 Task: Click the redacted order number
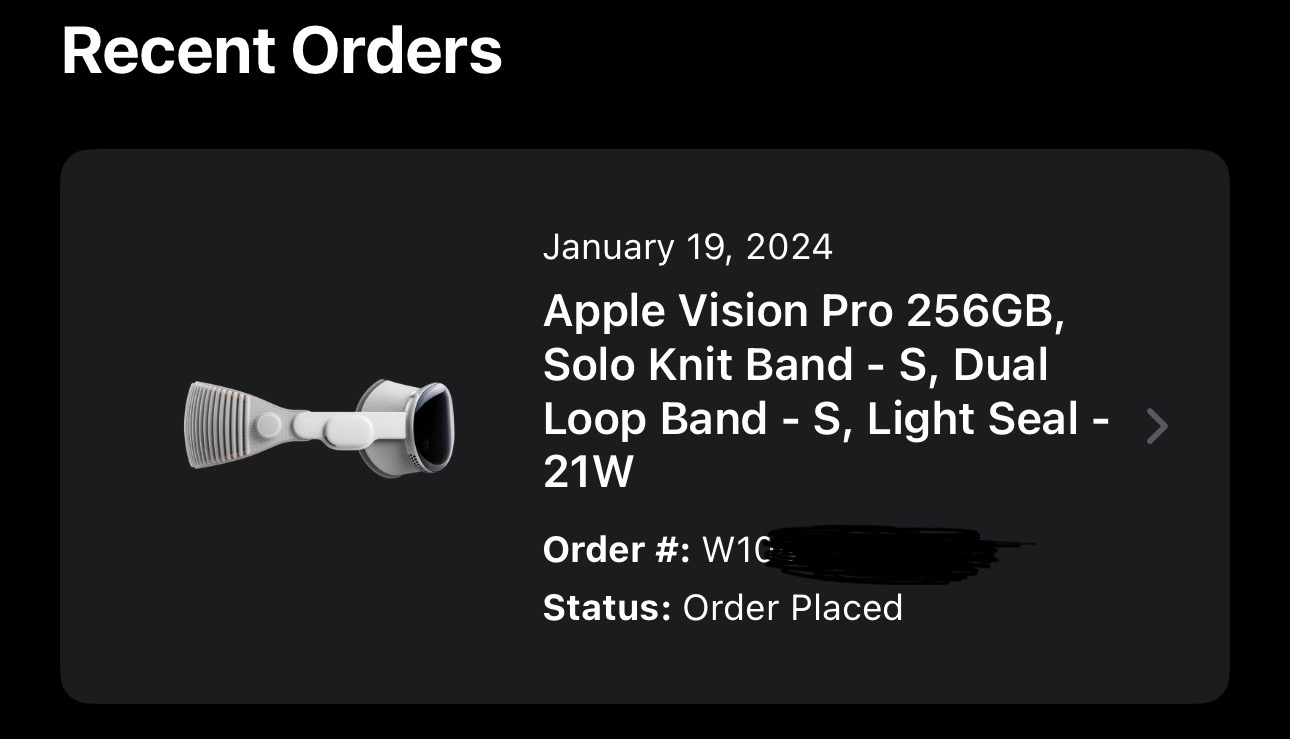(900, 553)
